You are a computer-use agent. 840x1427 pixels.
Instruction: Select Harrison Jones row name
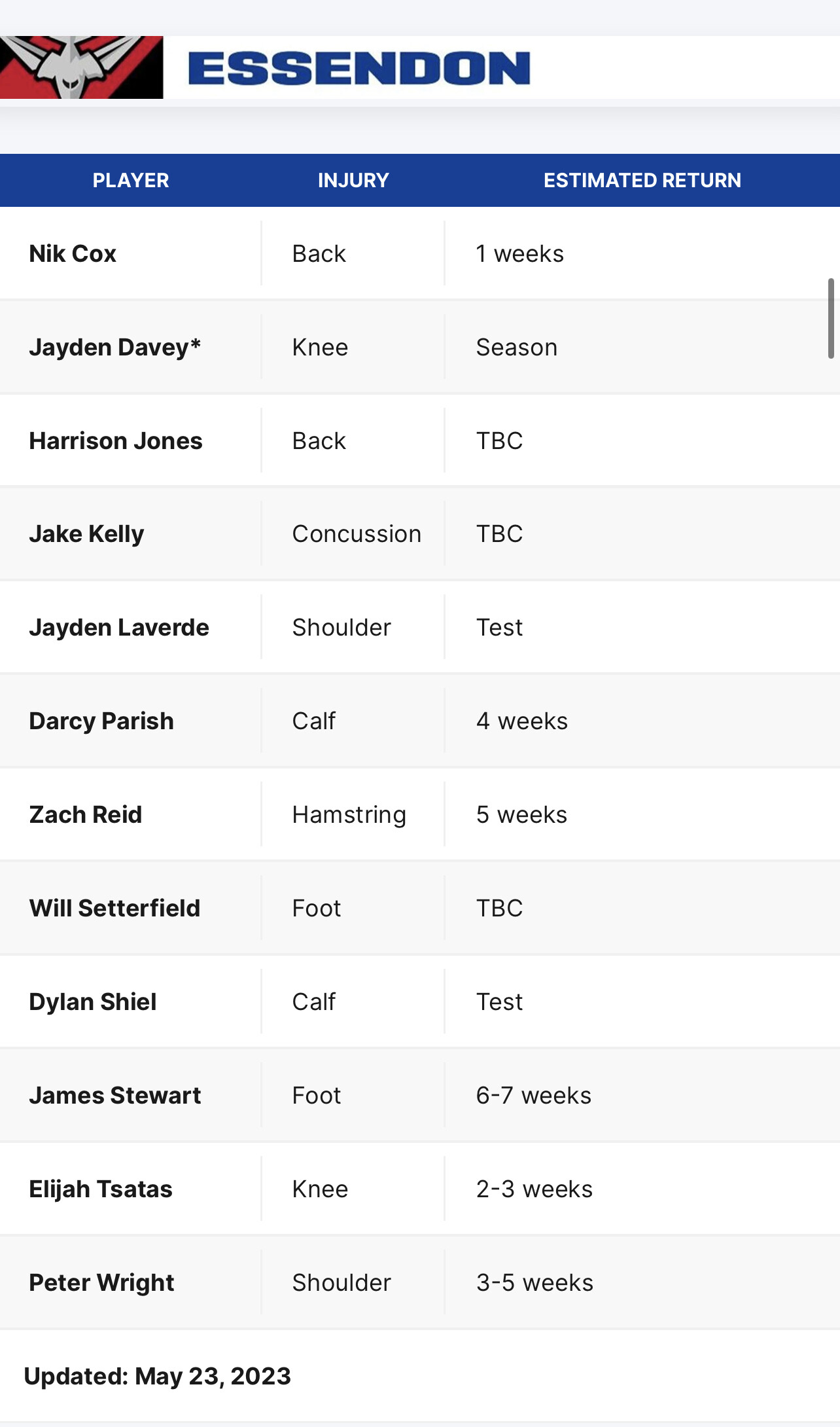(116, 441)
